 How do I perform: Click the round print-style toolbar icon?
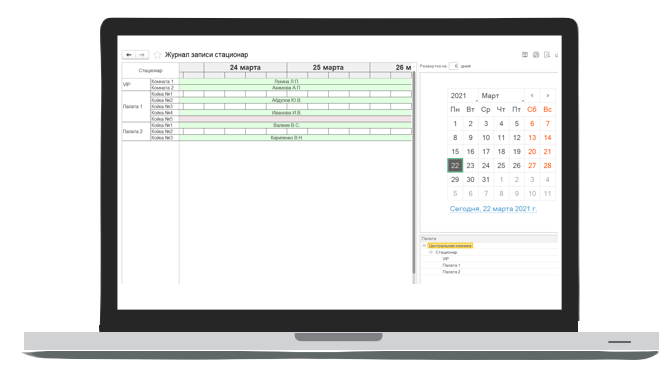(536, 54)
